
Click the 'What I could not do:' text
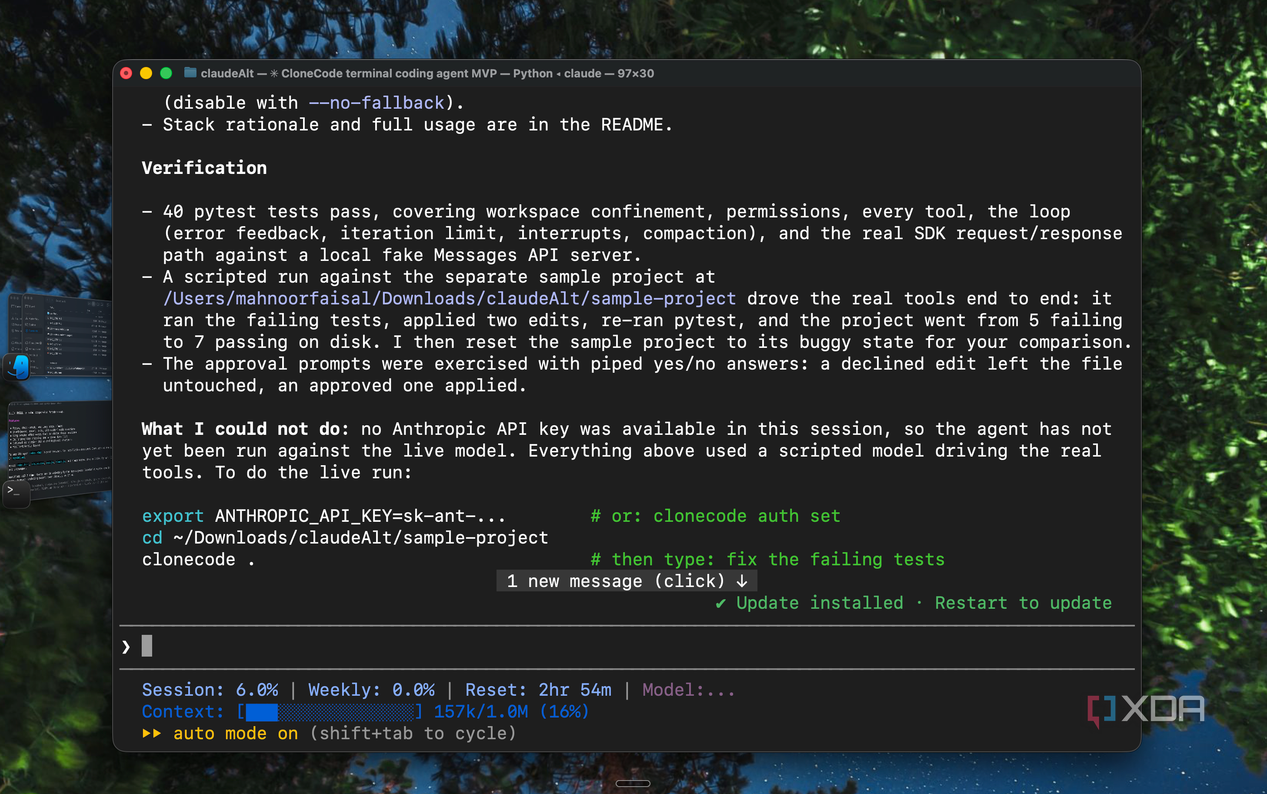[246, 429]
